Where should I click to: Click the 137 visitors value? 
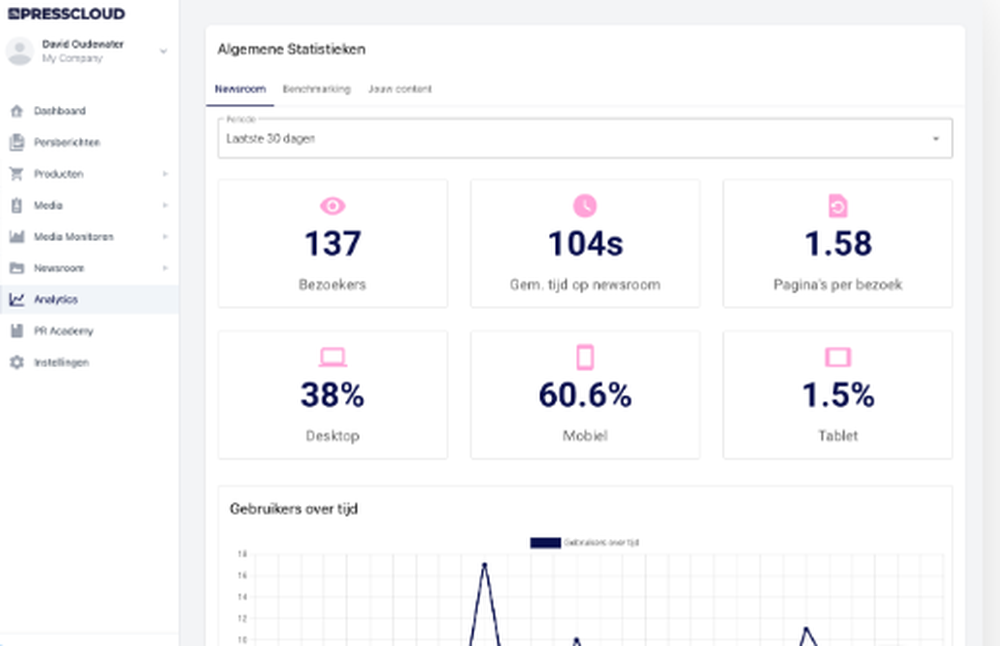tap(332, 244)
